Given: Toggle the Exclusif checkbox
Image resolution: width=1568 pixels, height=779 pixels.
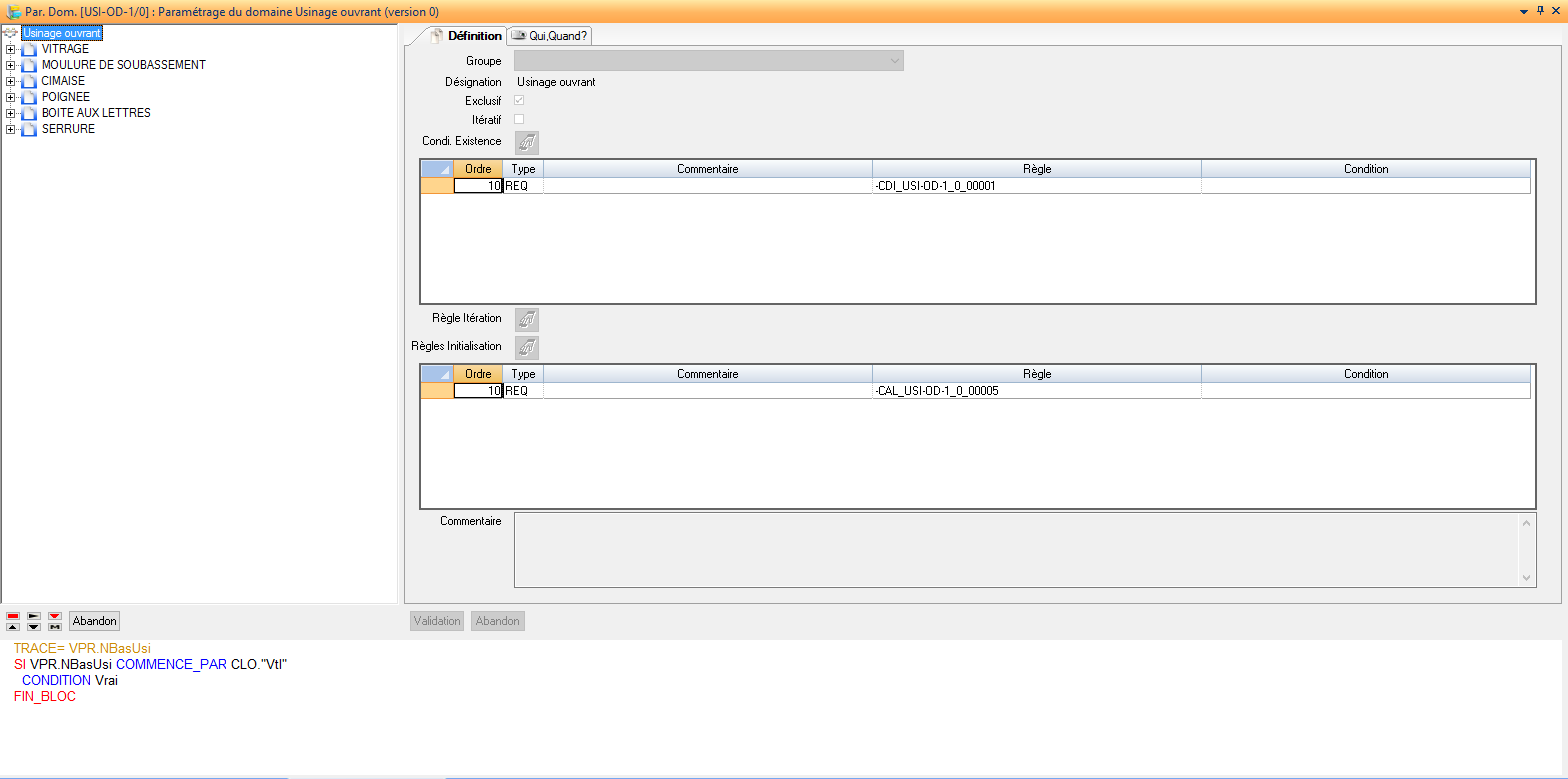Looking at the screenshot, I should coord(519,101).
